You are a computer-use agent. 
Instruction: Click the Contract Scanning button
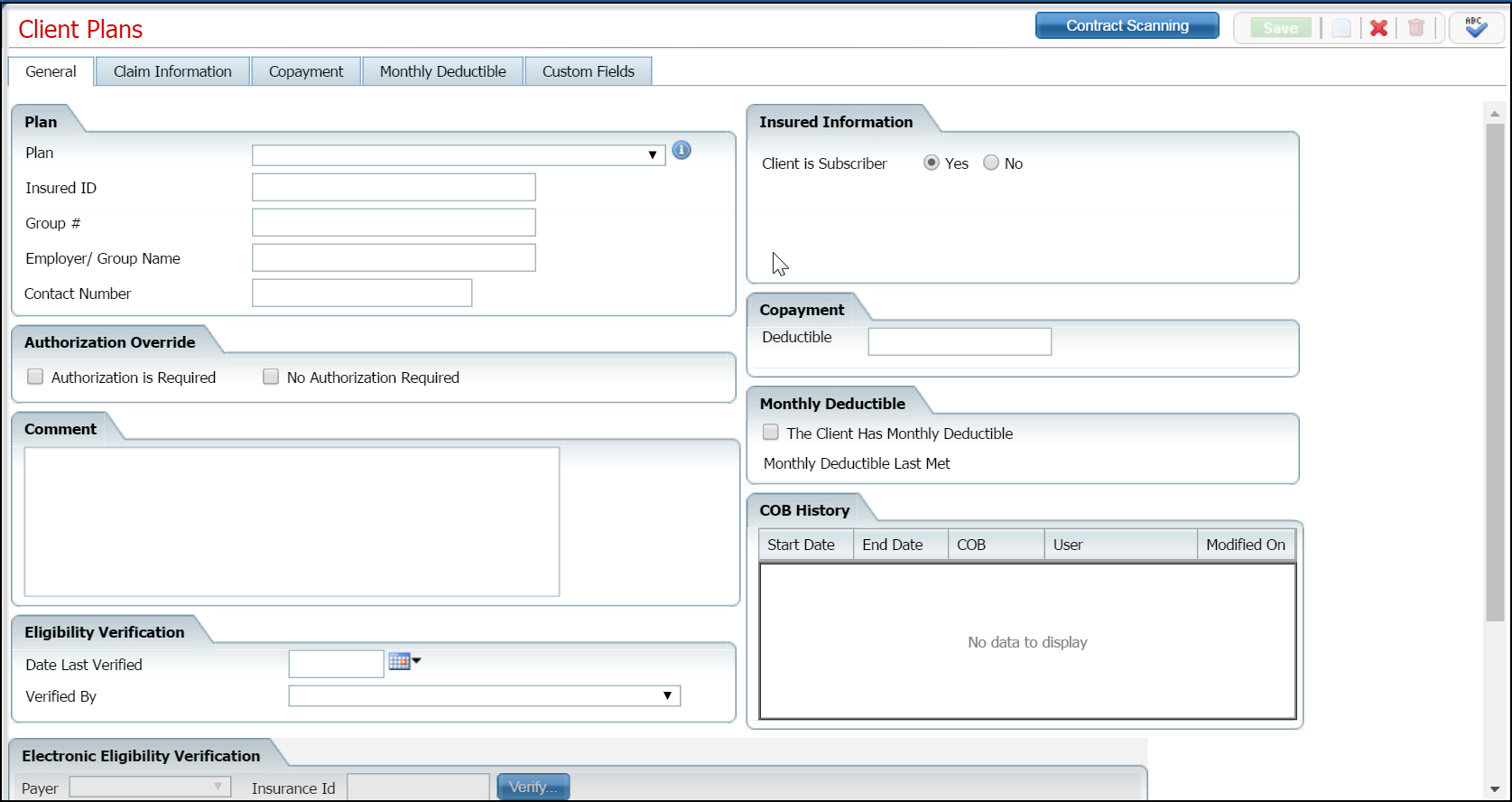(x=1127, y=25)
